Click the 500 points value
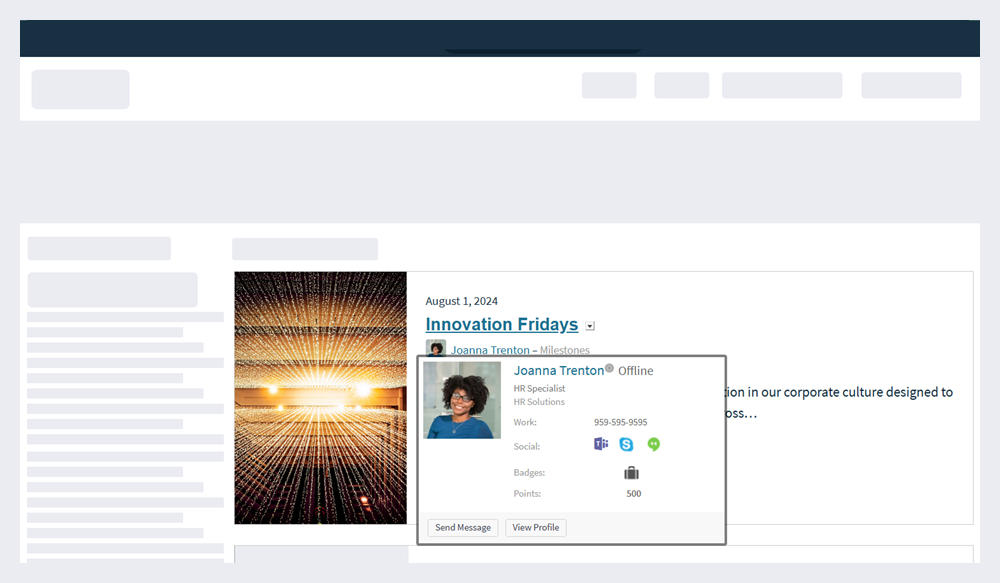 tap(634, 494)
